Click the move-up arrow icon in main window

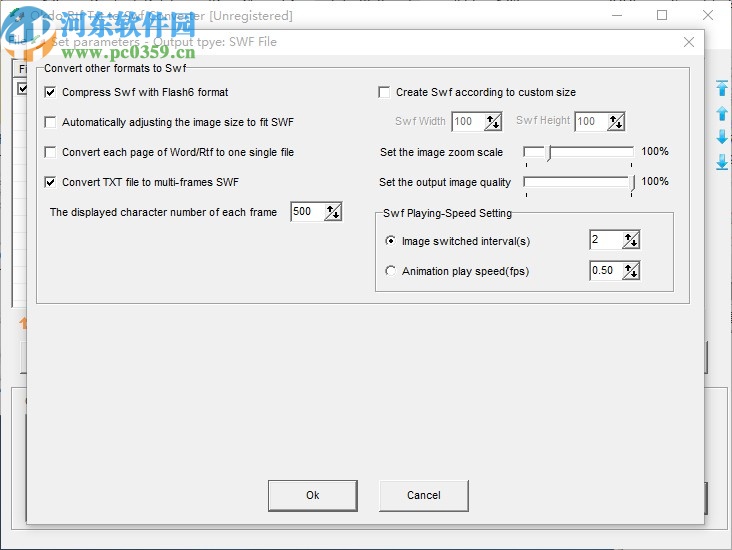pyautogui.click(x=722, y=113)
